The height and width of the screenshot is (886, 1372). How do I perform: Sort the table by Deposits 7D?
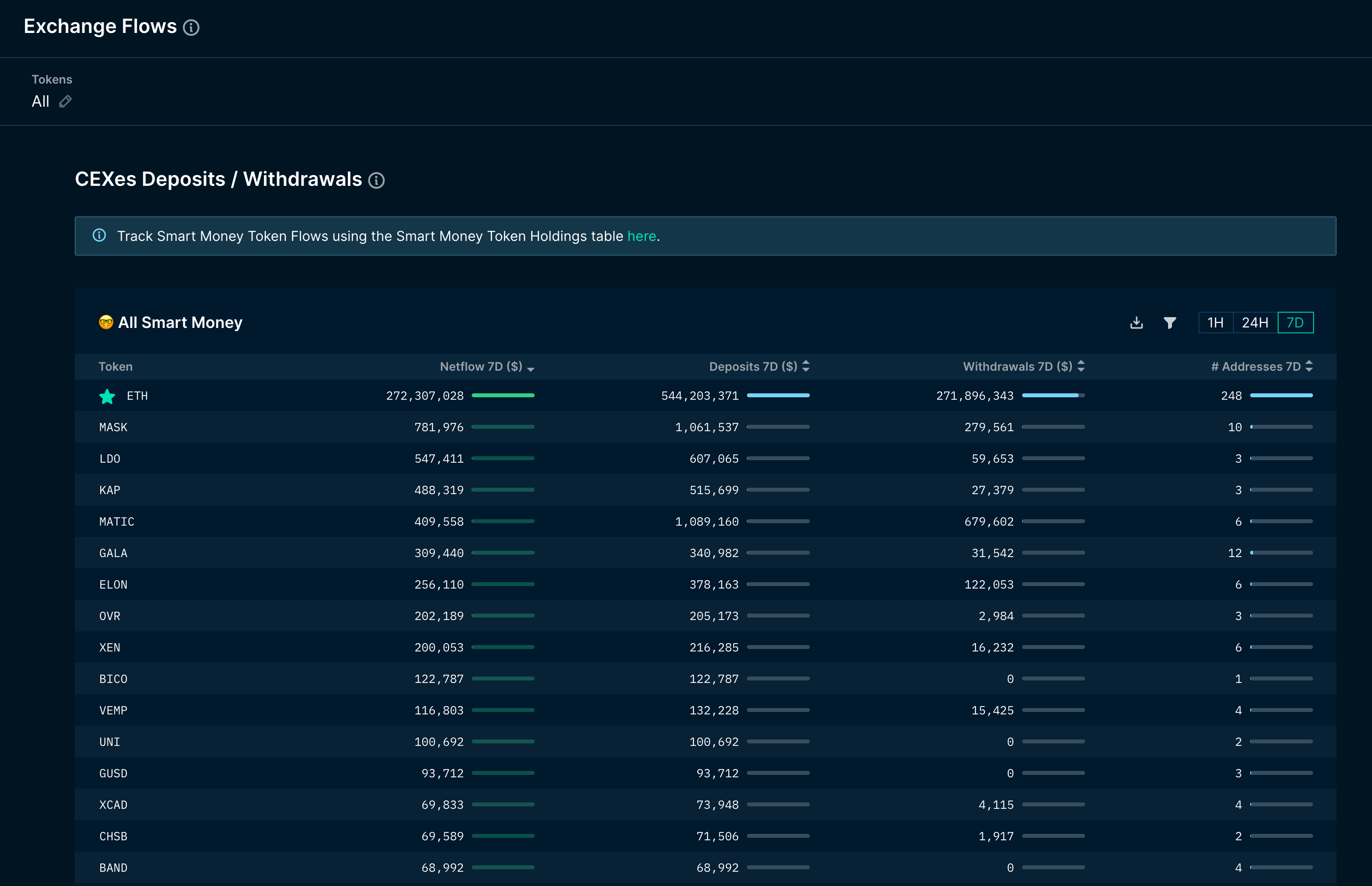pyautogui.click(x=806, y=366)
